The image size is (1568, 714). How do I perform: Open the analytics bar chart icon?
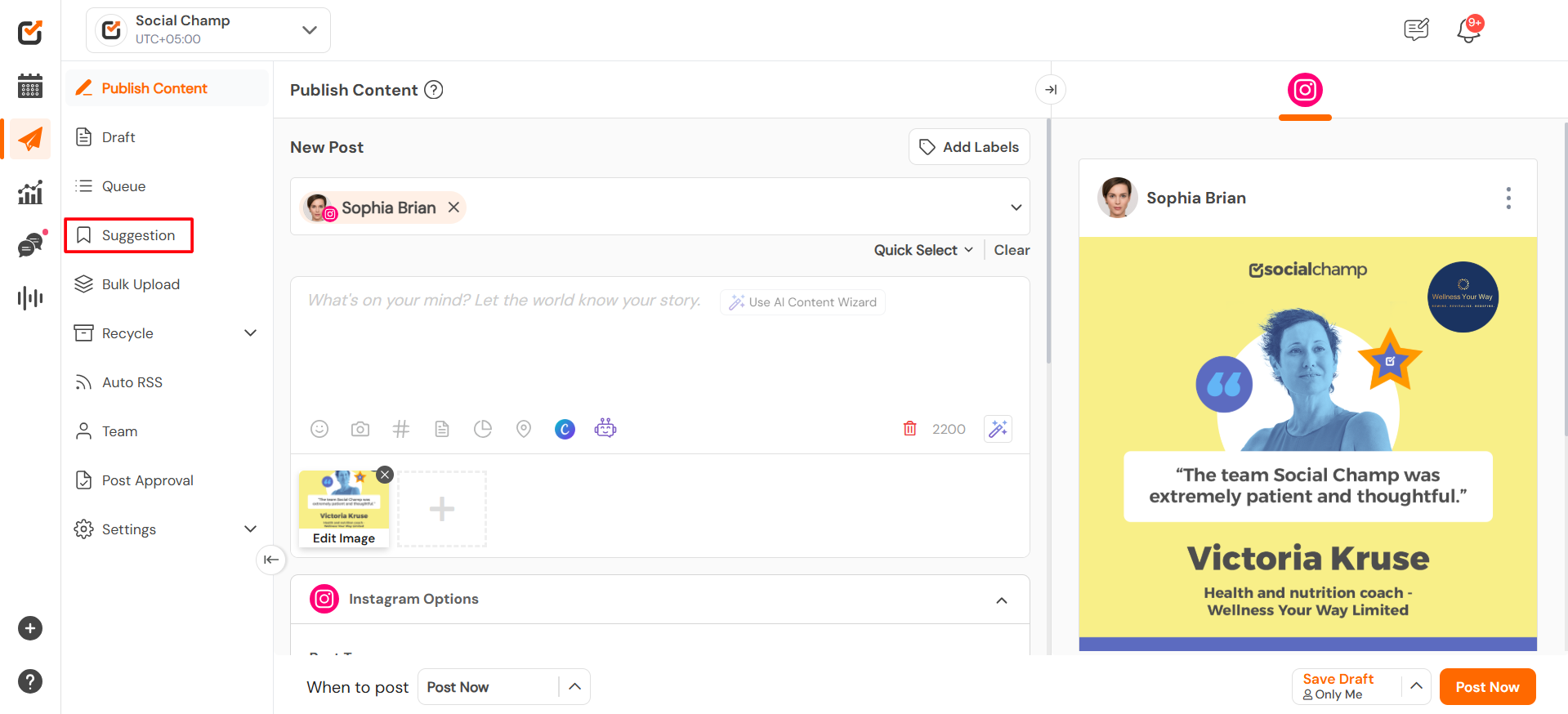pos(30,193)
